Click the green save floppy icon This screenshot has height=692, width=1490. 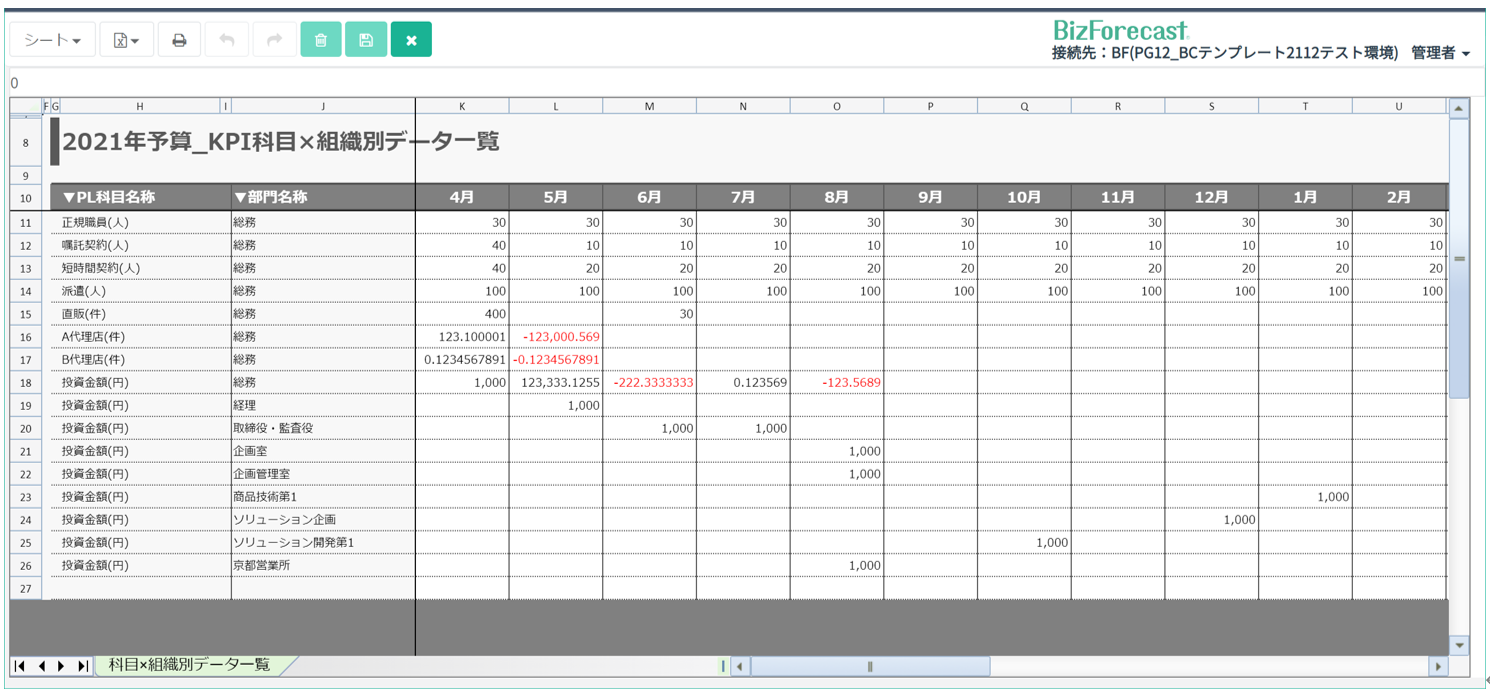coord(366,40)
